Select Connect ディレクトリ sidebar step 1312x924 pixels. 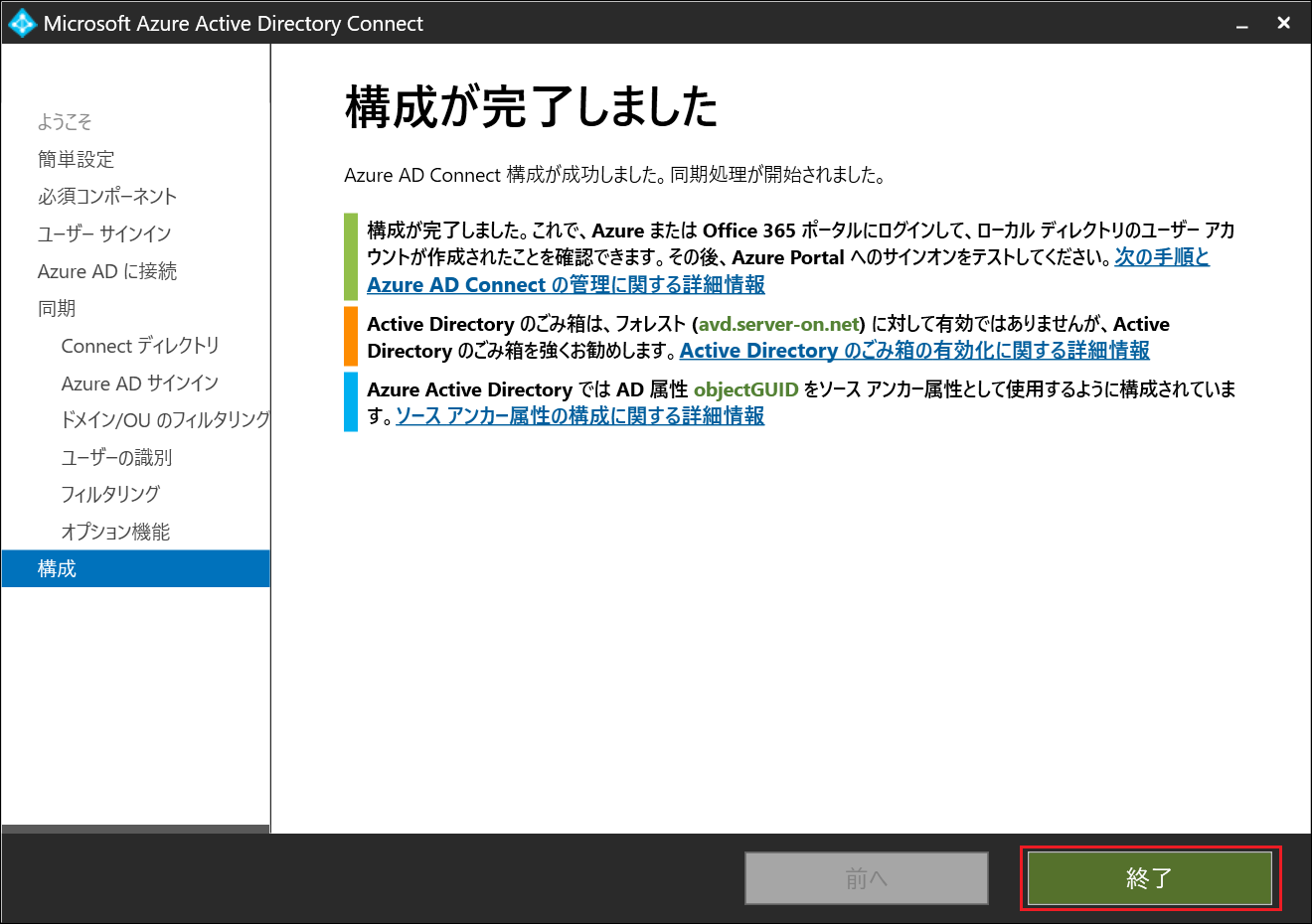pyautogui.click(x=140, y=346)
